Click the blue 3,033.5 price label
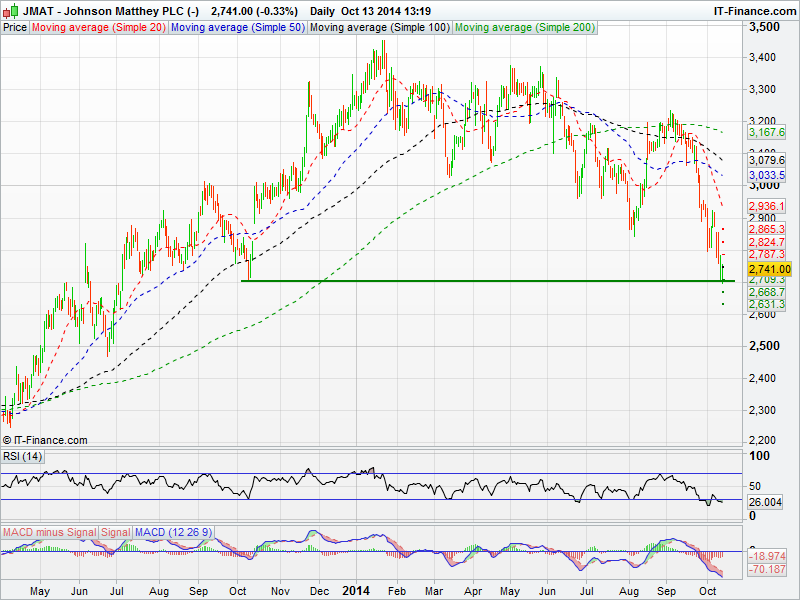Image resolution: width=800 pixels, height=600 pixels. (x=767, y=175)
